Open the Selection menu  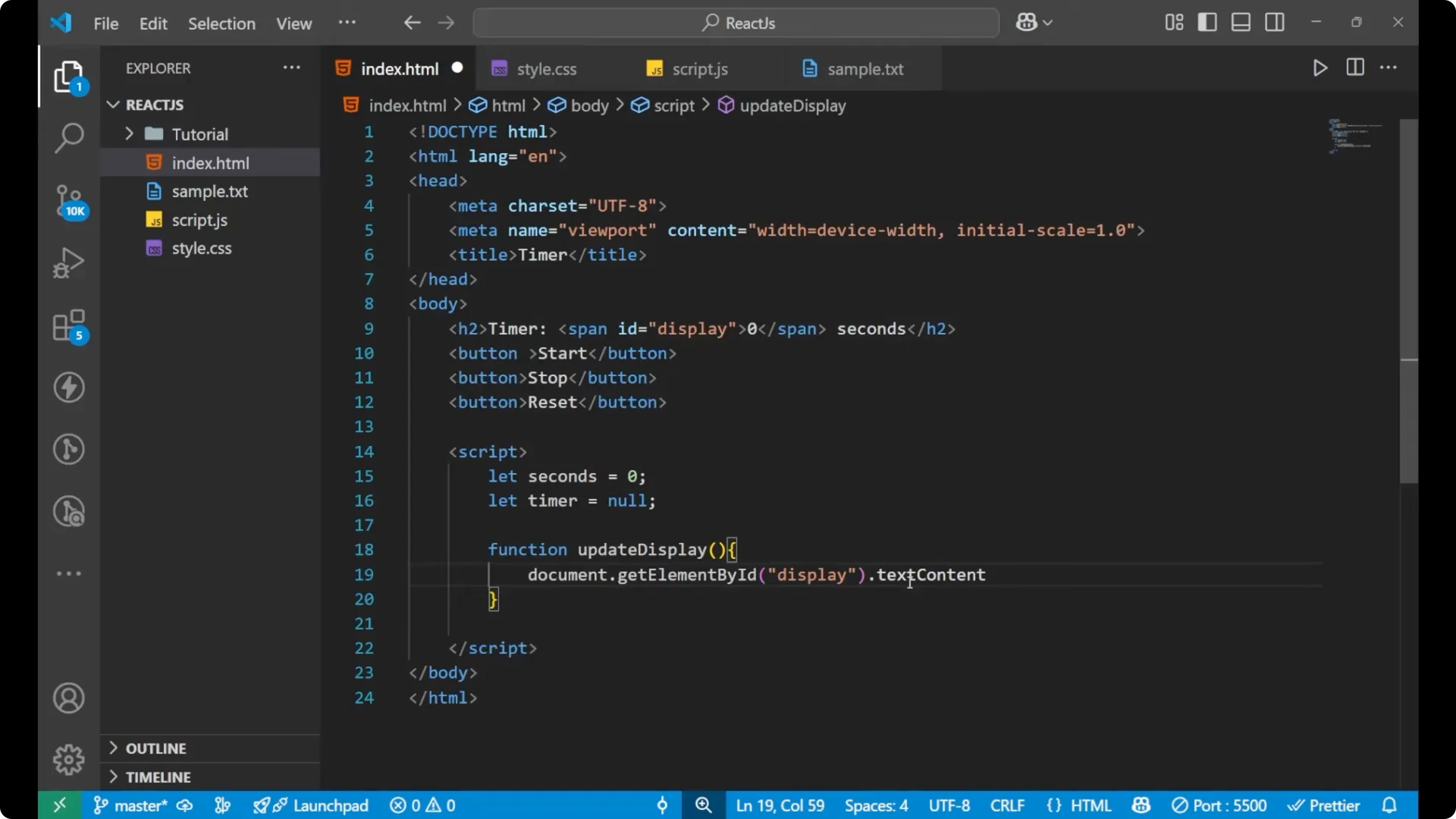click(x=221, y=24)
